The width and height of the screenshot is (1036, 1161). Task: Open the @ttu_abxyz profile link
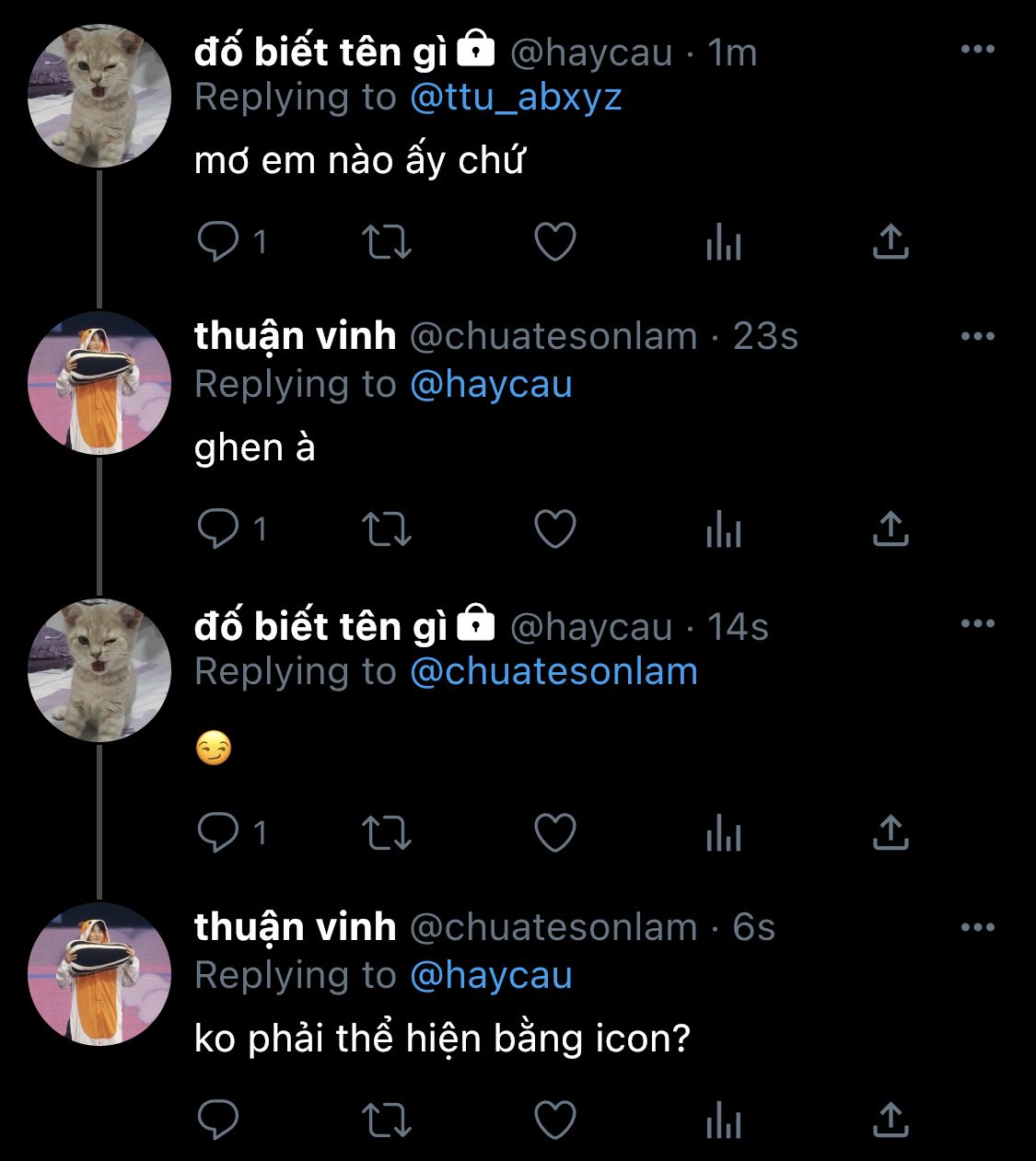516,98
